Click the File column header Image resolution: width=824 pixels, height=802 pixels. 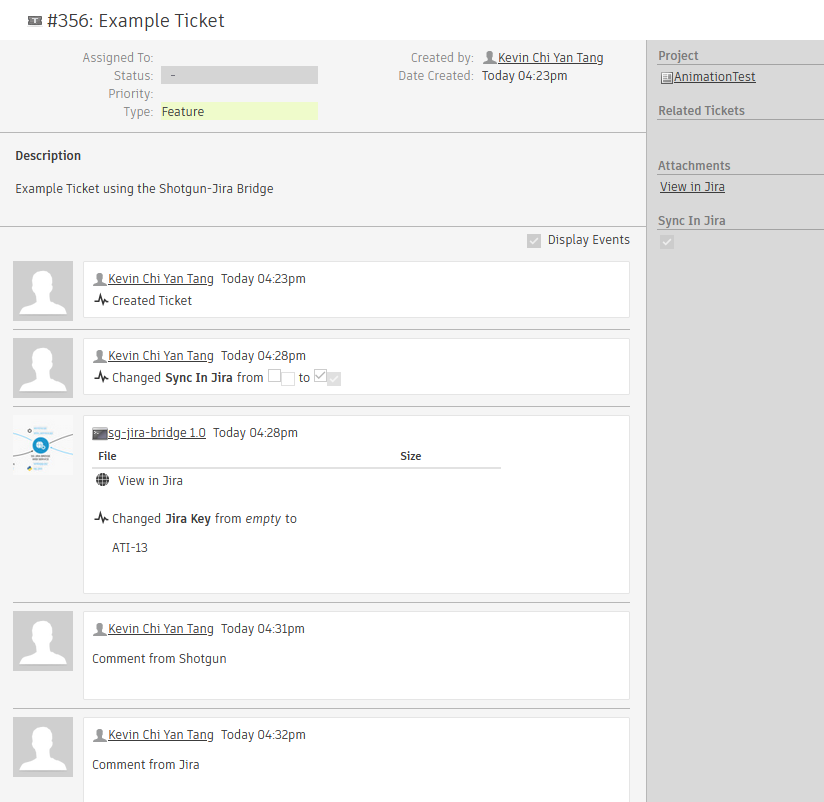(107, 456)
